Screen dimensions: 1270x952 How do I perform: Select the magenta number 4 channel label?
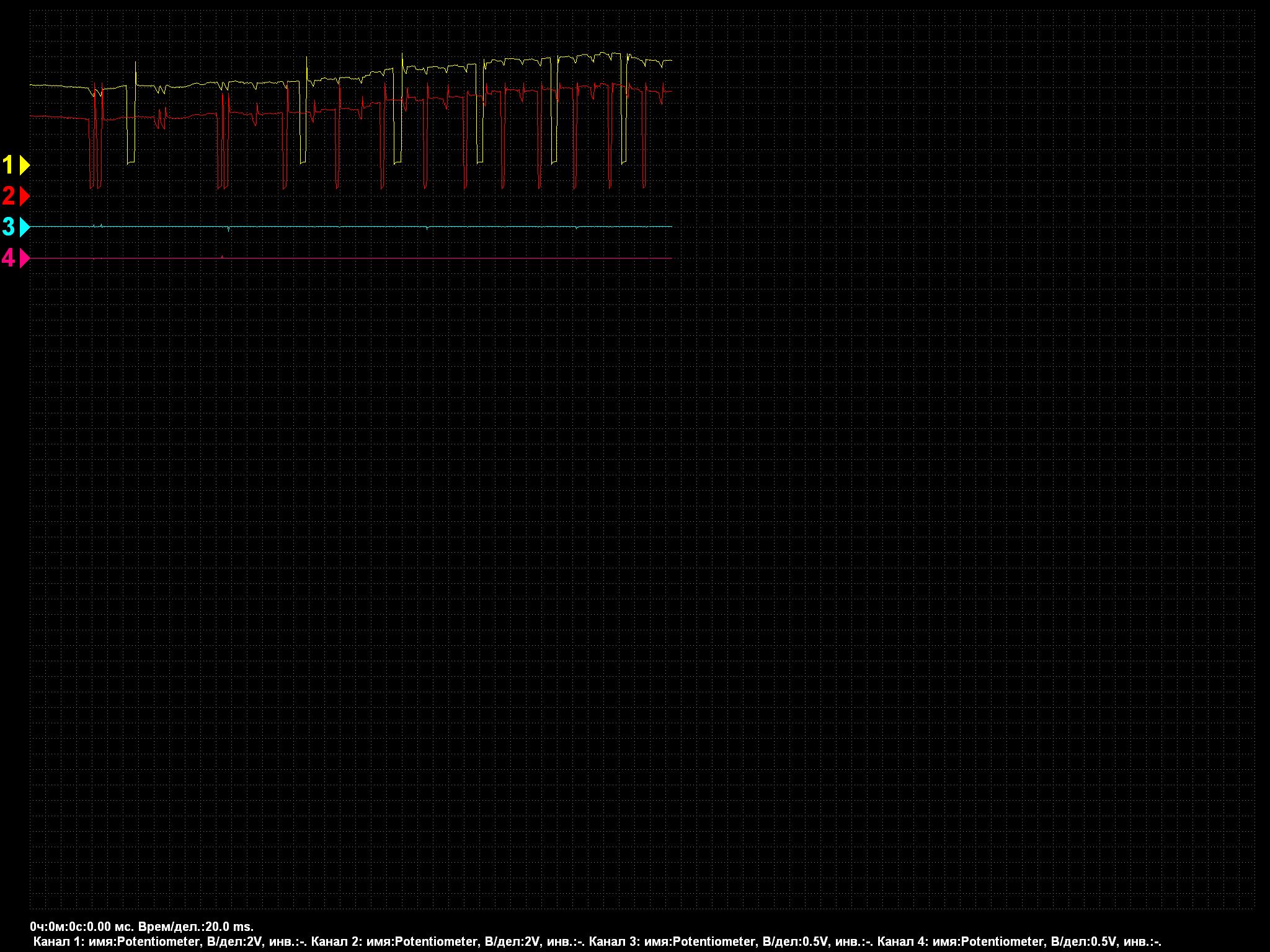(x=9, y=258)
